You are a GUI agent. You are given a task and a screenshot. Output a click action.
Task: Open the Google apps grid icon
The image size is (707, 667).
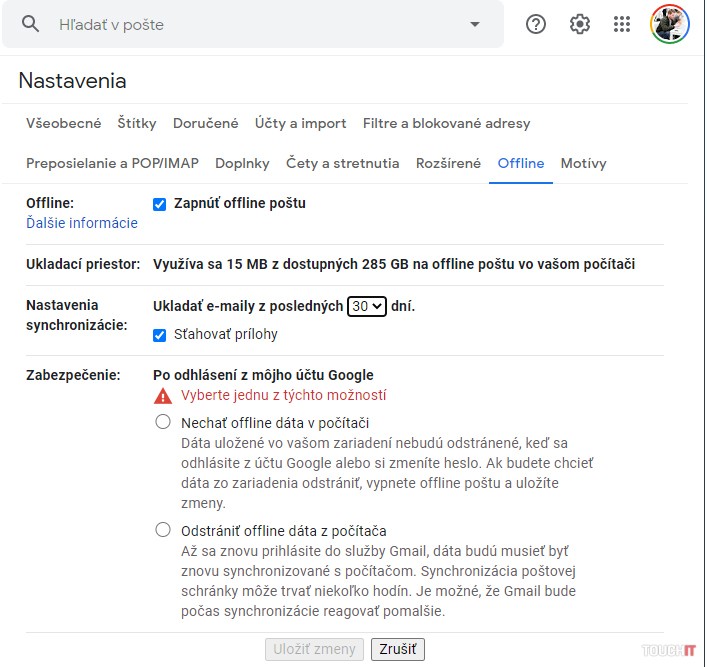coord(622,24)
